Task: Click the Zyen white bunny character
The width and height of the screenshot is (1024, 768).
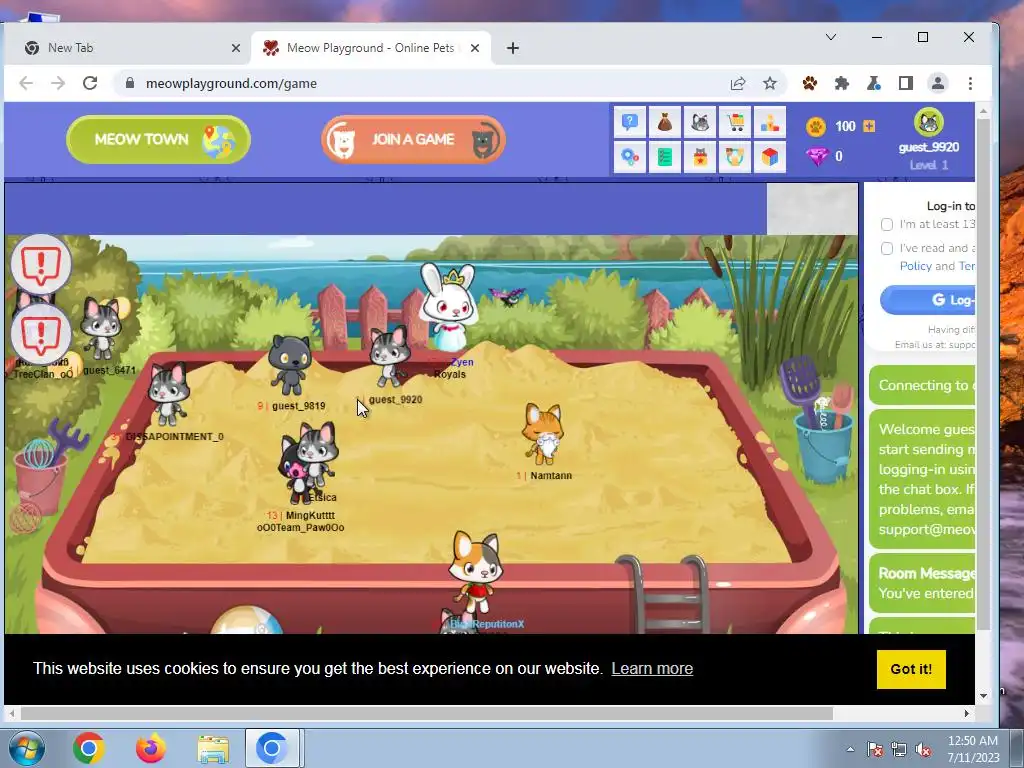Action: [x=449, y=306]
